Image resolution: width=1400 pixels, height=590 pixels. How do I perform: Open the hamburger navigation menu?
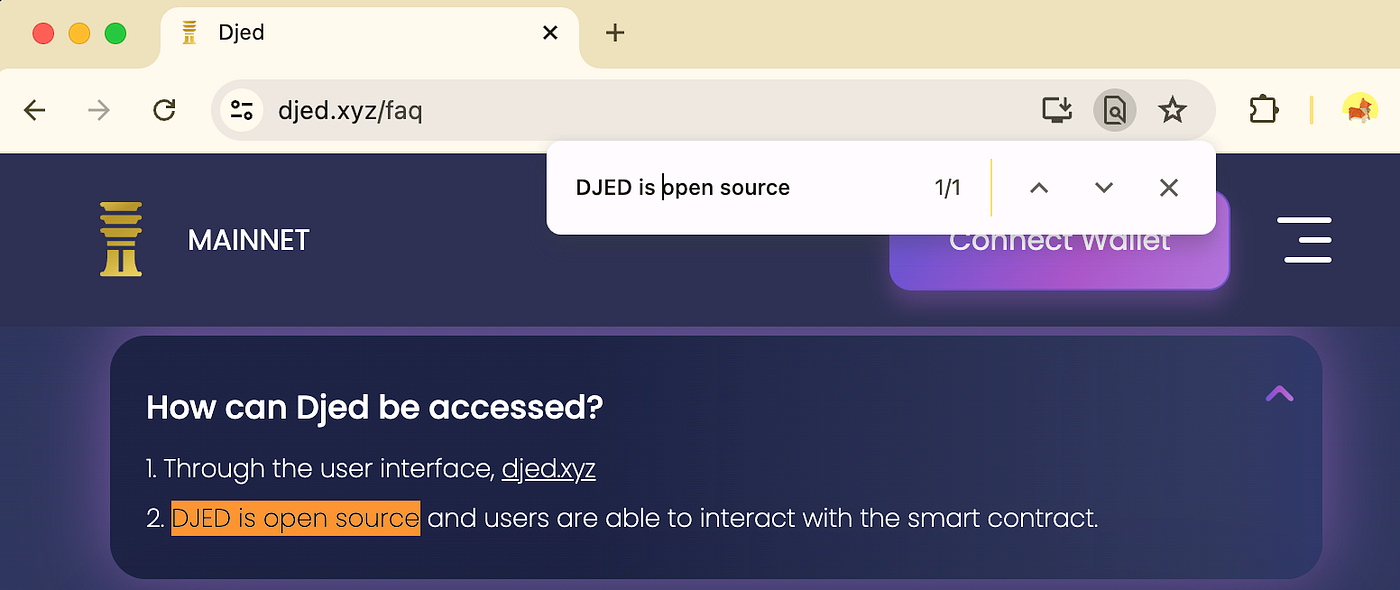click(x=1307, y=240)
